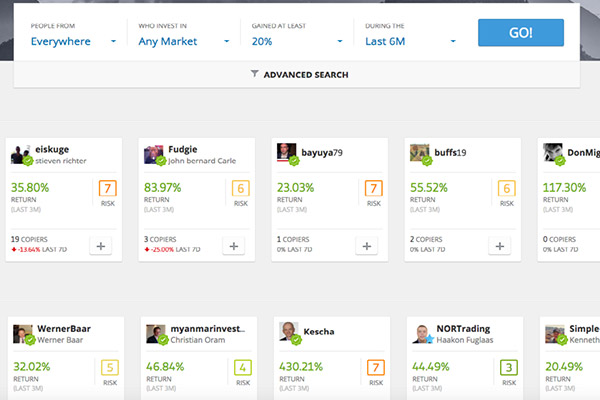
Task: Click Kescha's 430.21% return value
Action: tap(301, 367)
